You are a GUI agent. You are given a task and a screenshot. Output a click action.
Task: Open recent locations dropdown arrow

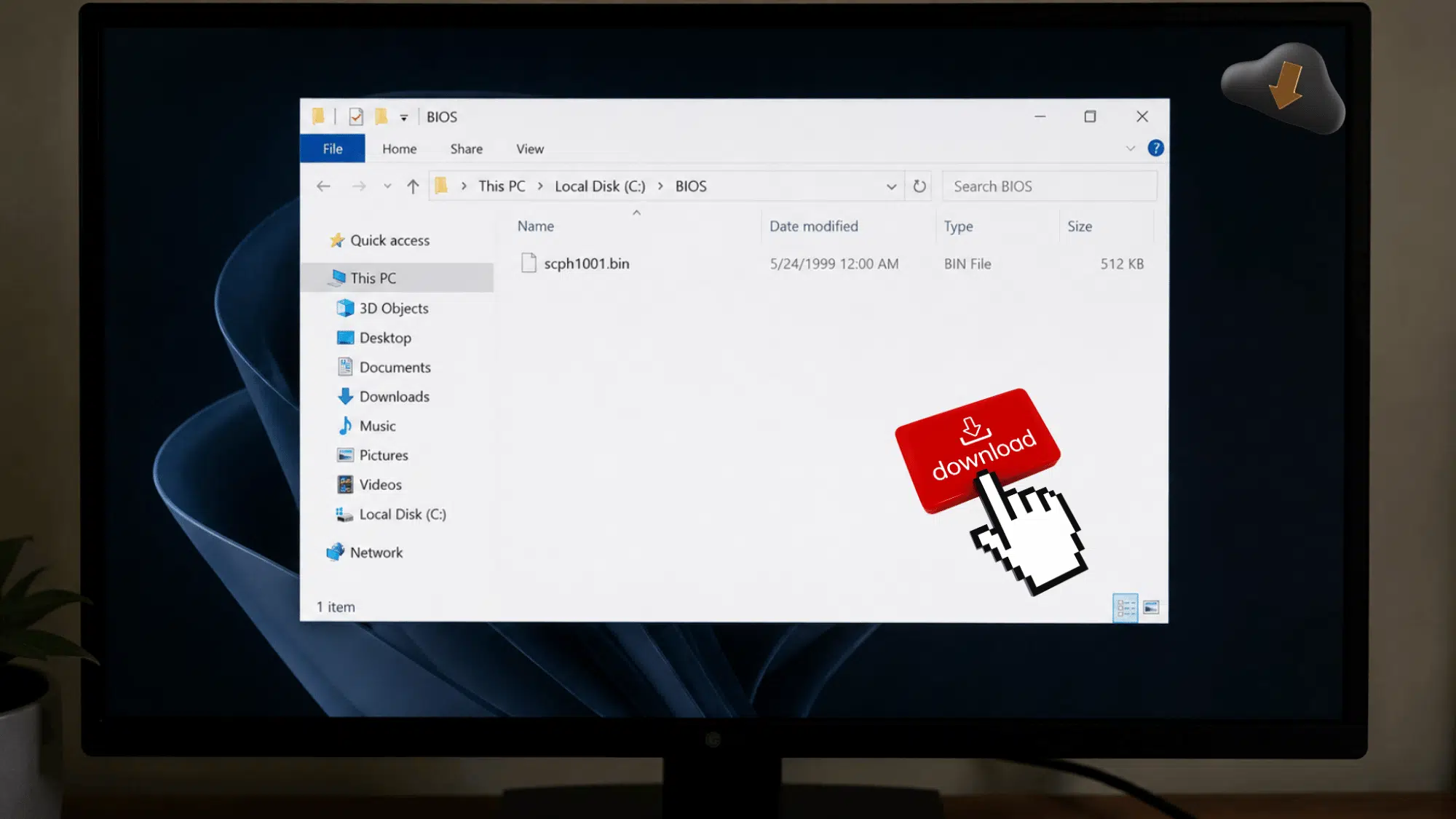(387, 186)
